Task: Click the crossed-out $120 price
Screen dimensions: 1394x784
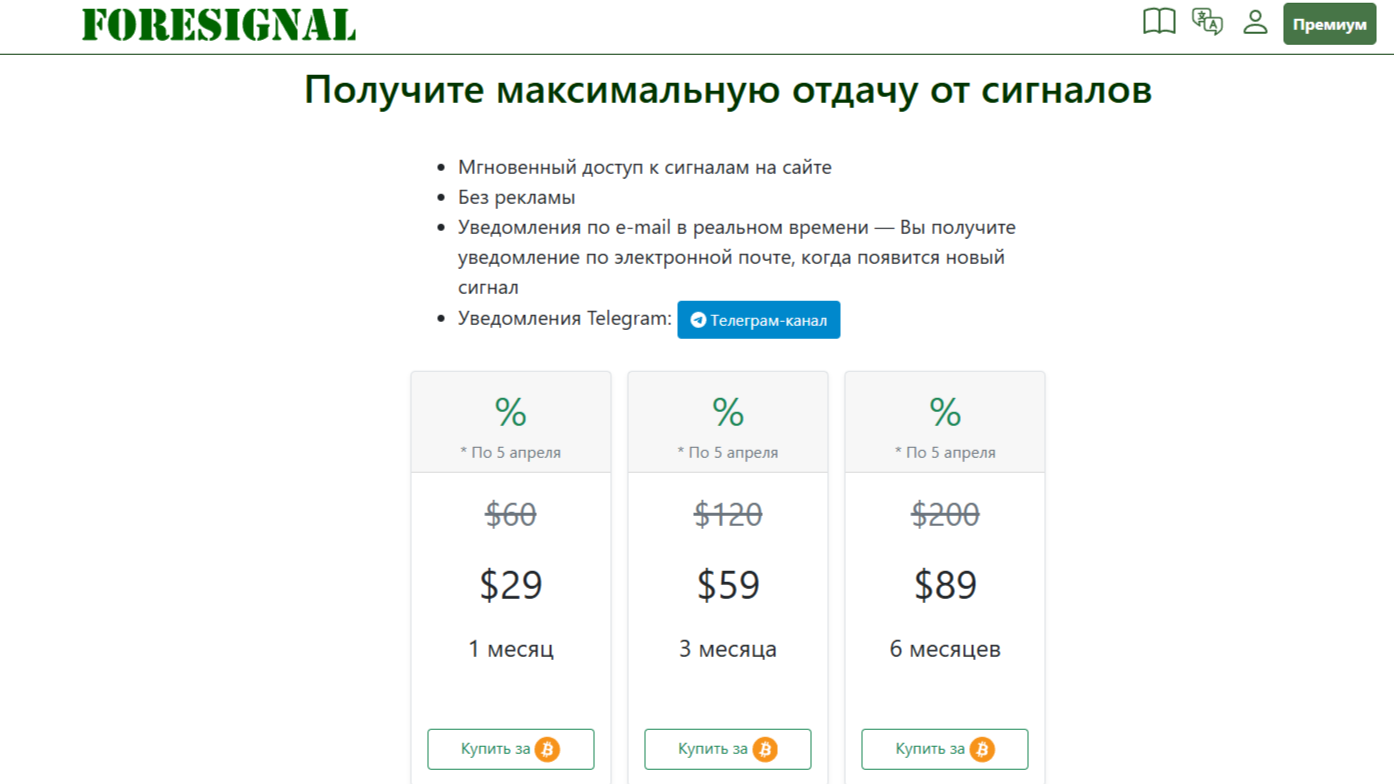Action: pyautogui.click(x=728, y=515)
